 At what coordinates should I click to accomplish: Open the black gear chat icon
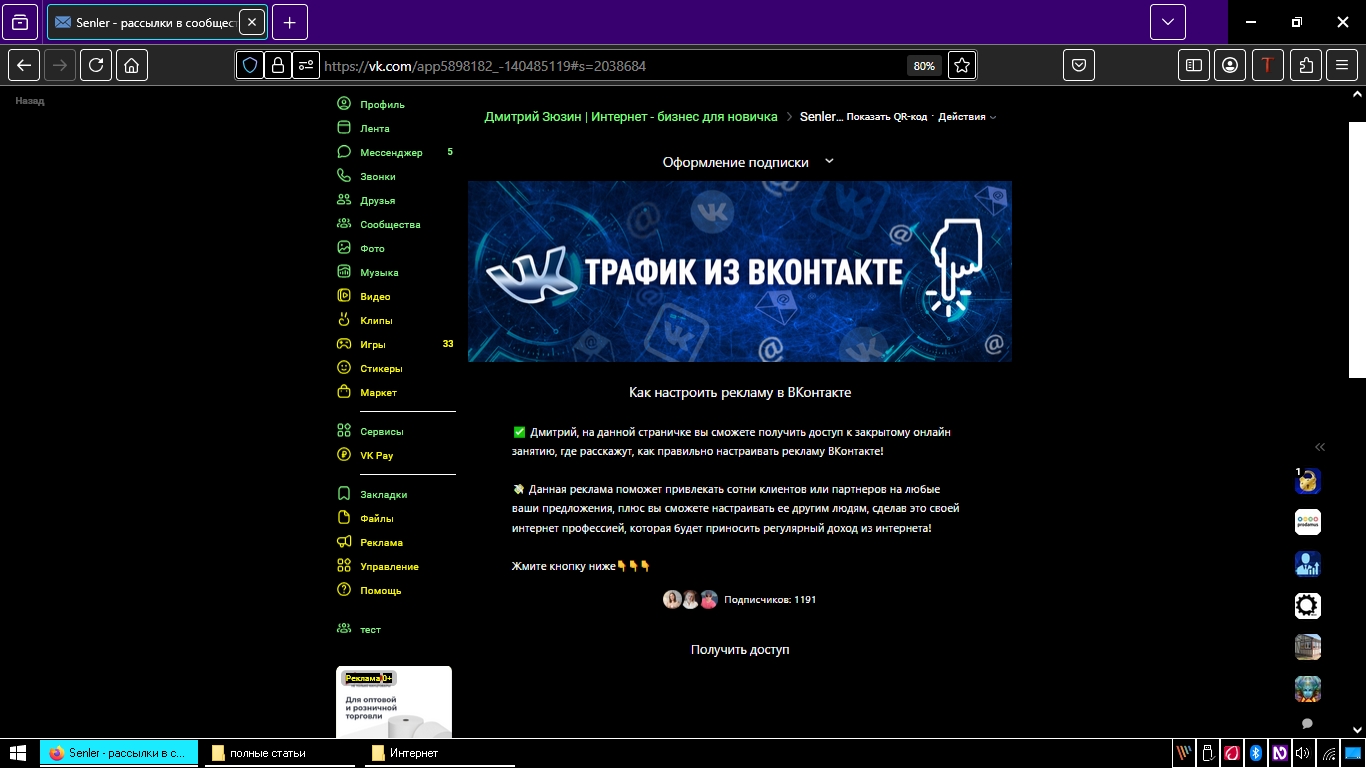click(1308, 606)
